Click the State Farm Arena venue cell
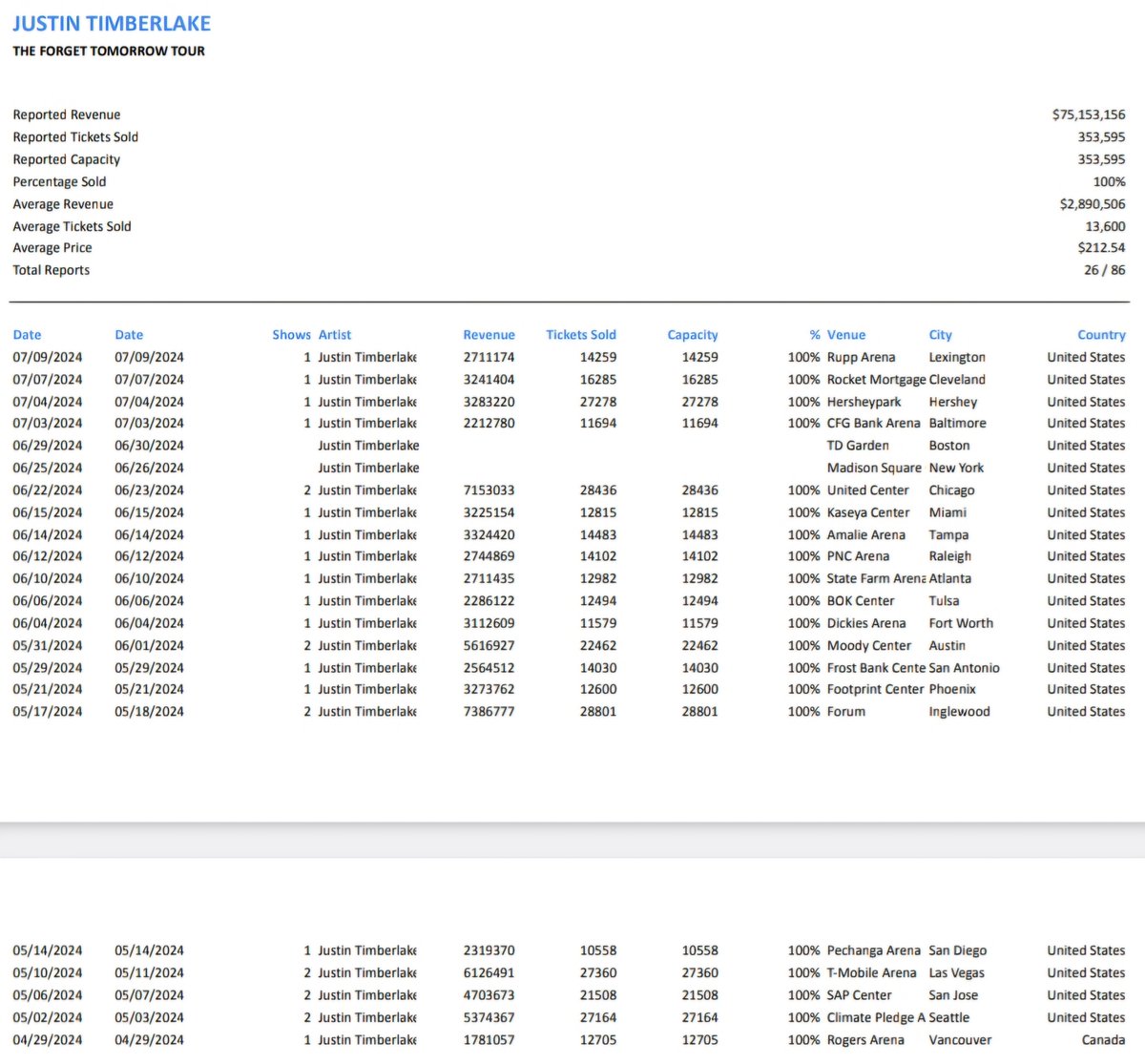 point(876,578)
